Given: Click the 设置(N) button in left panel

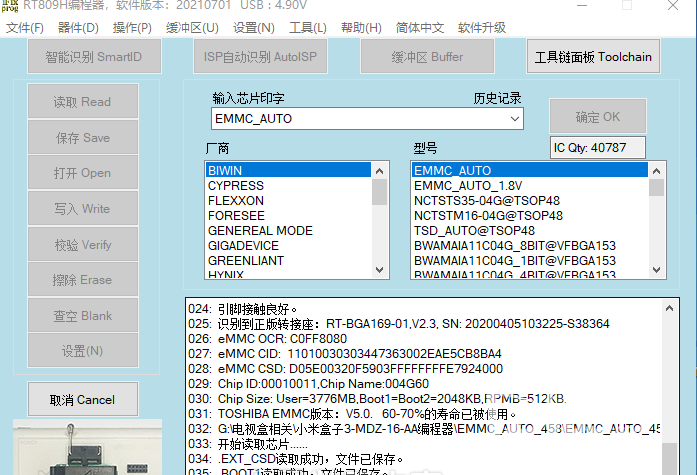Looking at the screenshot, I should (x=83, y=351).
